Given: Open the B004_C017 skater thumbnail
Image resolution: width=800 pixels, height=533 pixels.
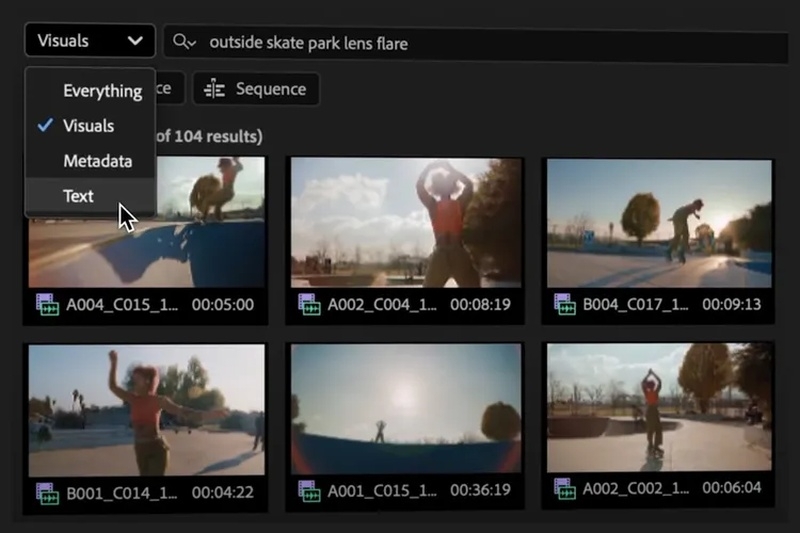Looking at the screenshot, I should (658, 222).
